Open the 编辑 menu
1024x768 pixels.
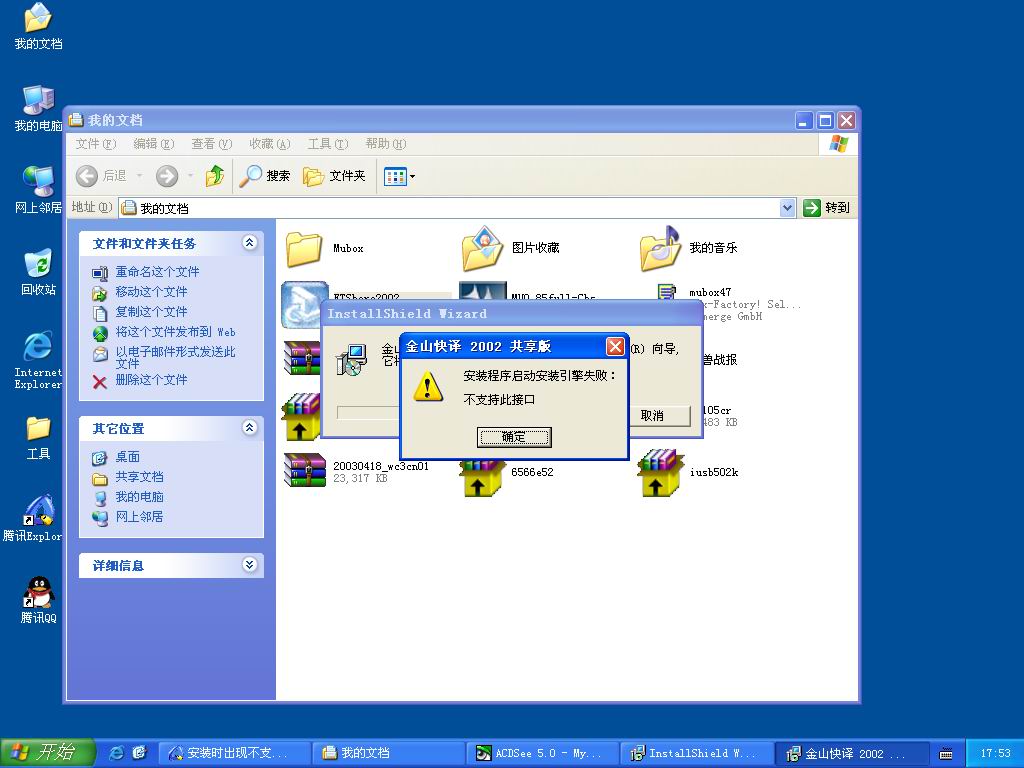153,144
